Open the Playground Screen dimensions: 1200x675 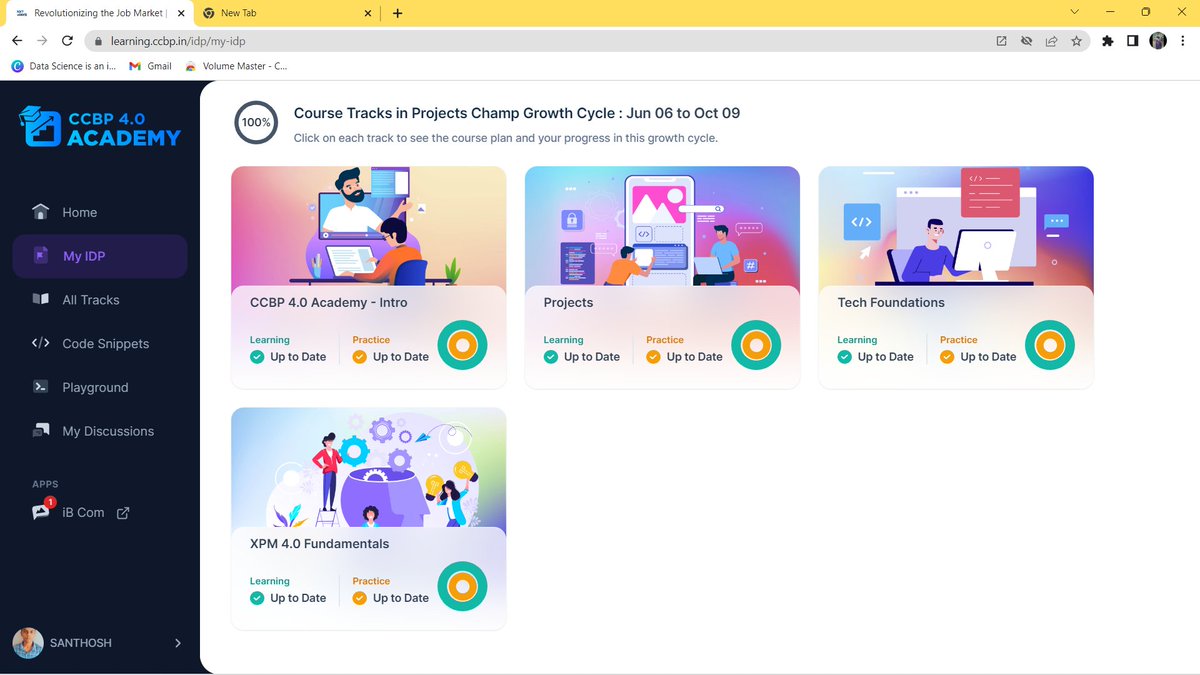pos(94,387)
